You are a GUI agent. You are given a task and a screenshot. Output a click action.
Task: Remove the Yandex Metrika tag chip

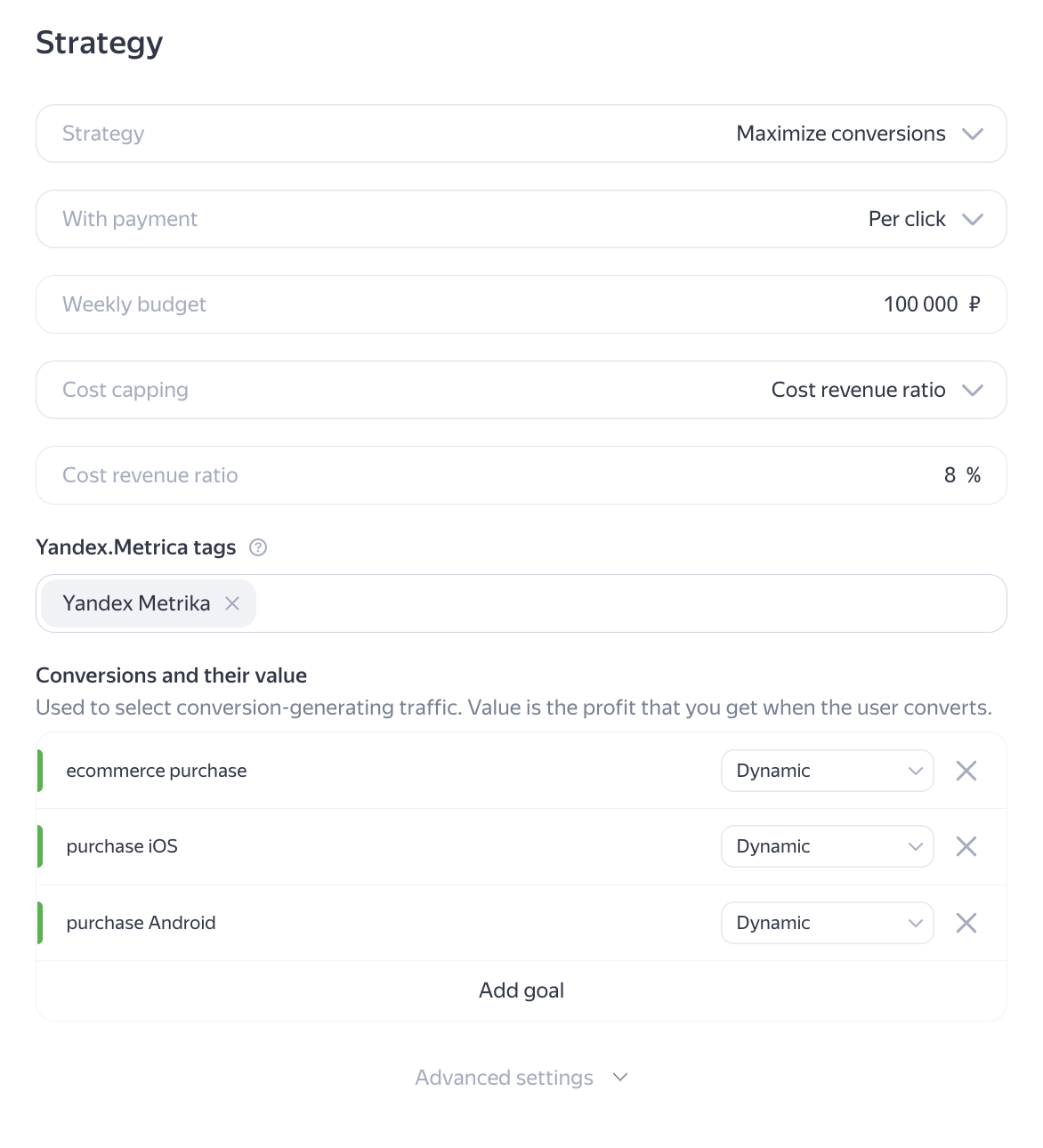(x=232, y=603)
